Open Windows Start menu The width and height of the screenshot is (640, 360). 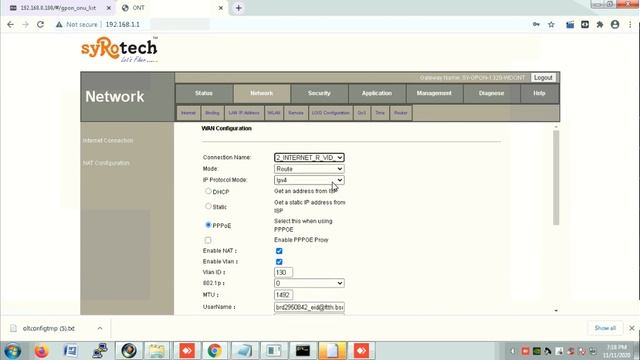click(13, 351)
